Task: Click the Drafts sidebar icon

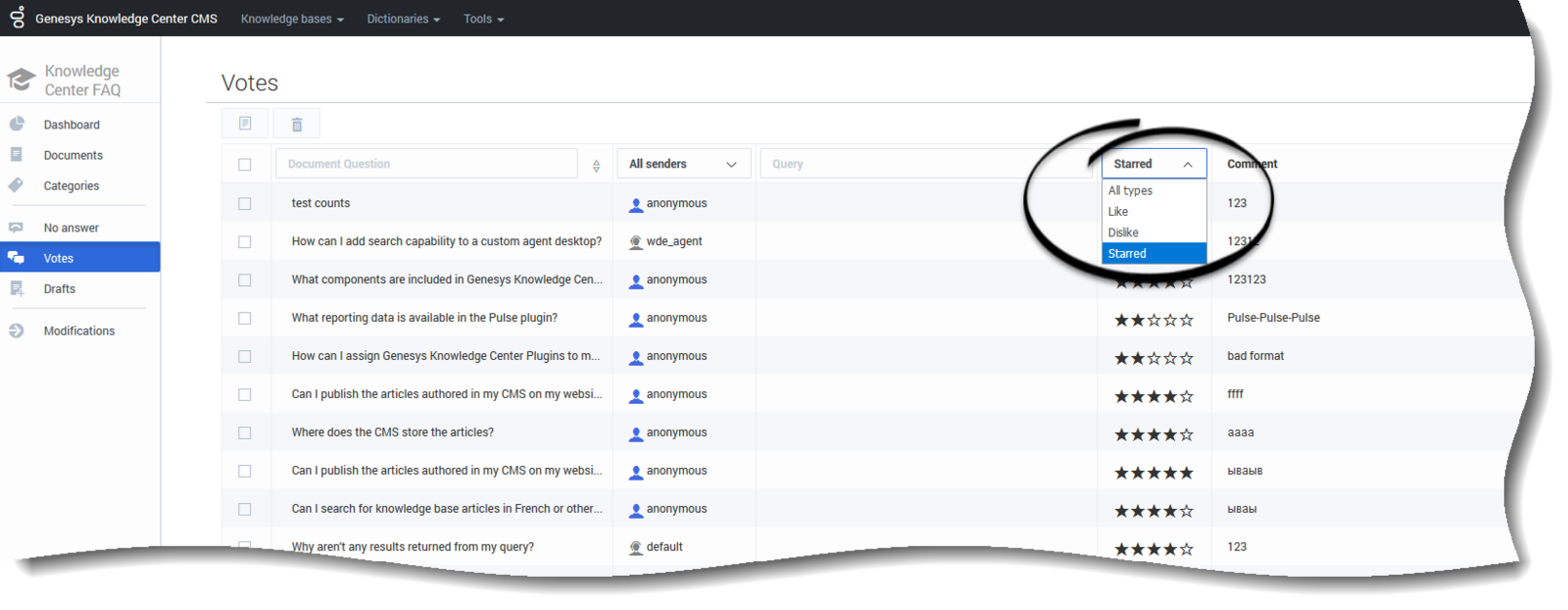Action: pos(17,288)
